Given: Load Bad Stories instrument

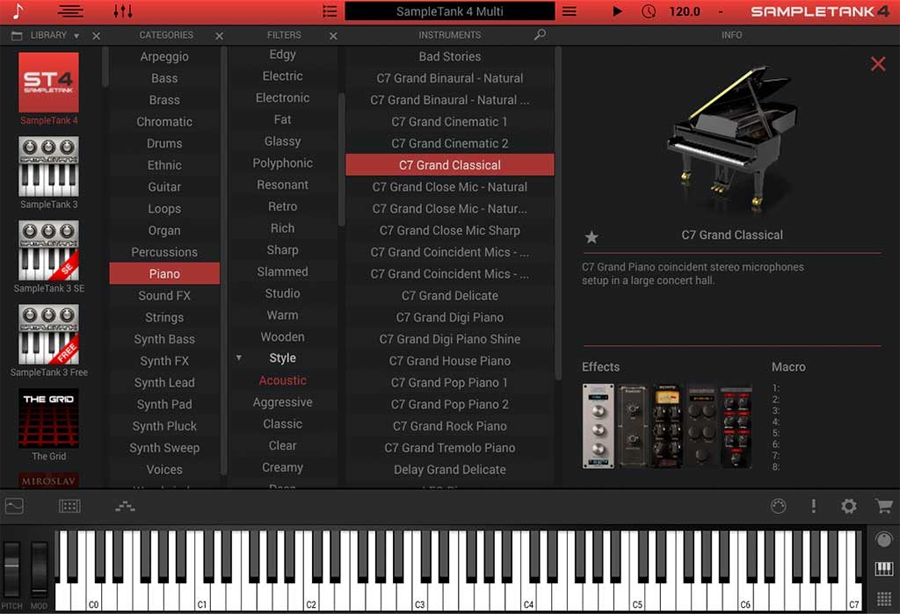Looking at the screenshot, I should point(449,56).
